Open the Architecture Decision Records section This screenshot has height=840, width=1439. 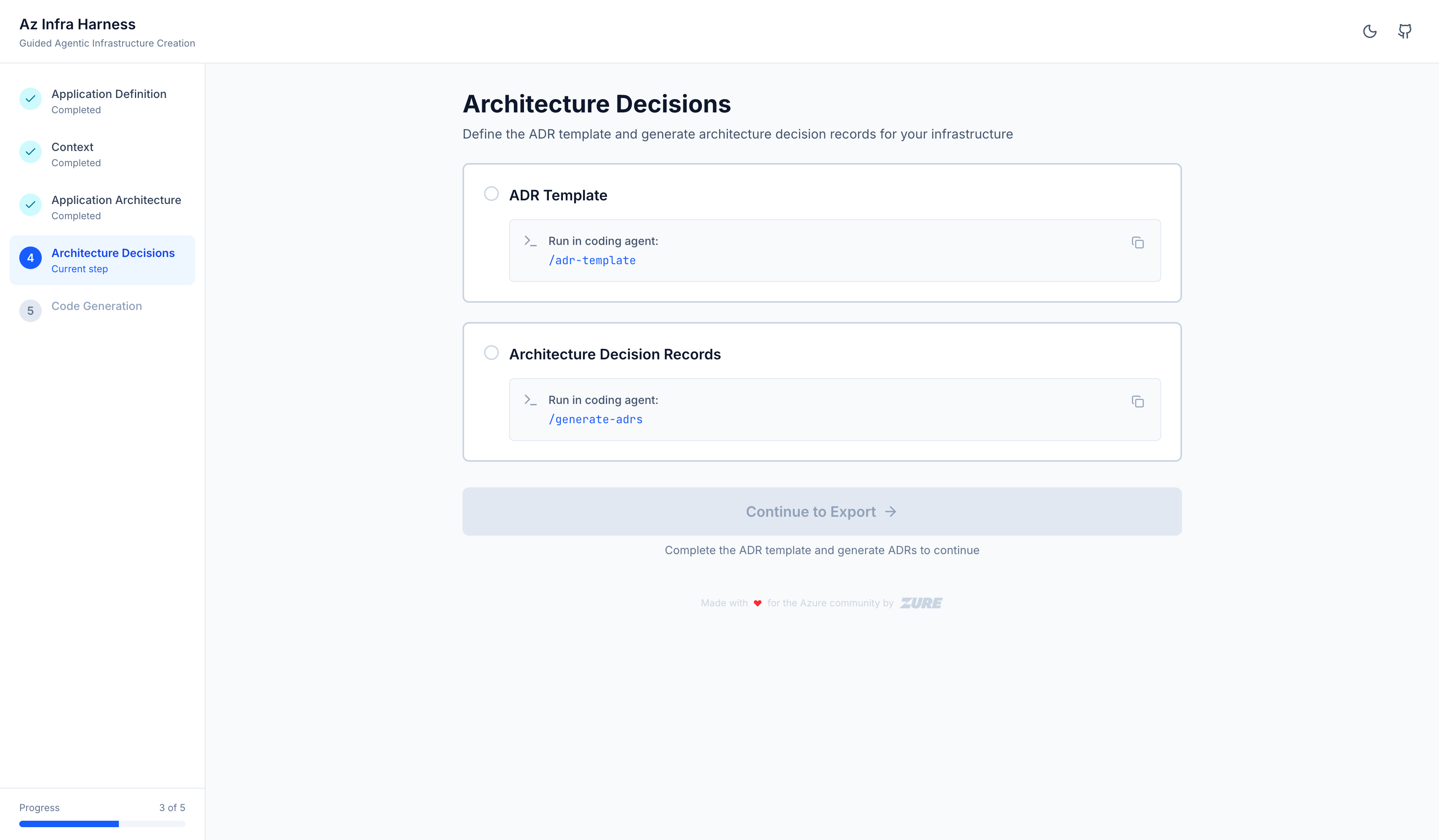[x=616, y=354]
